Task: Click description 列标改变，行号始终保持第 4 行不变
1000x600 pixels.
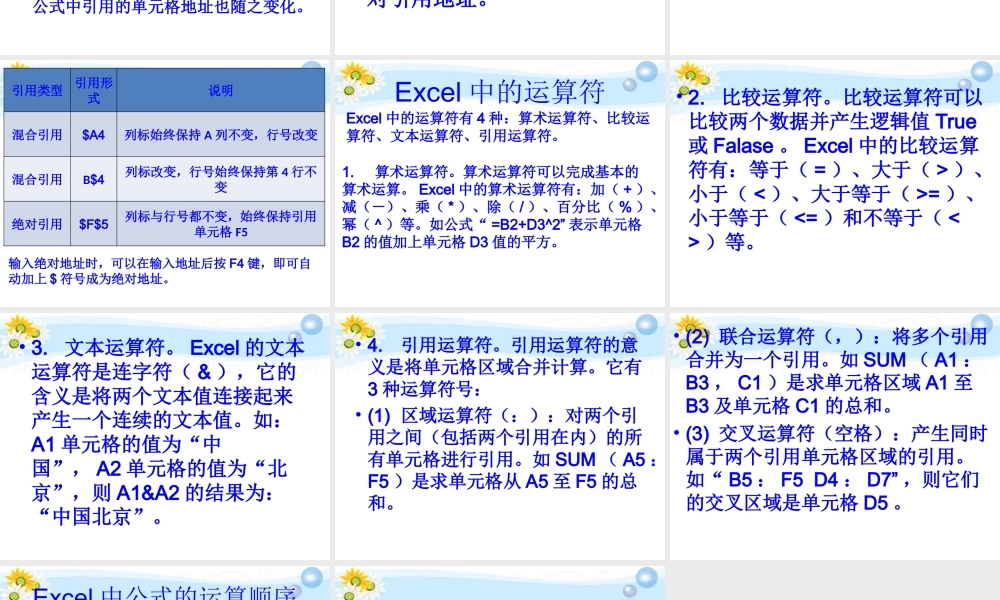Action: point(221,179)
